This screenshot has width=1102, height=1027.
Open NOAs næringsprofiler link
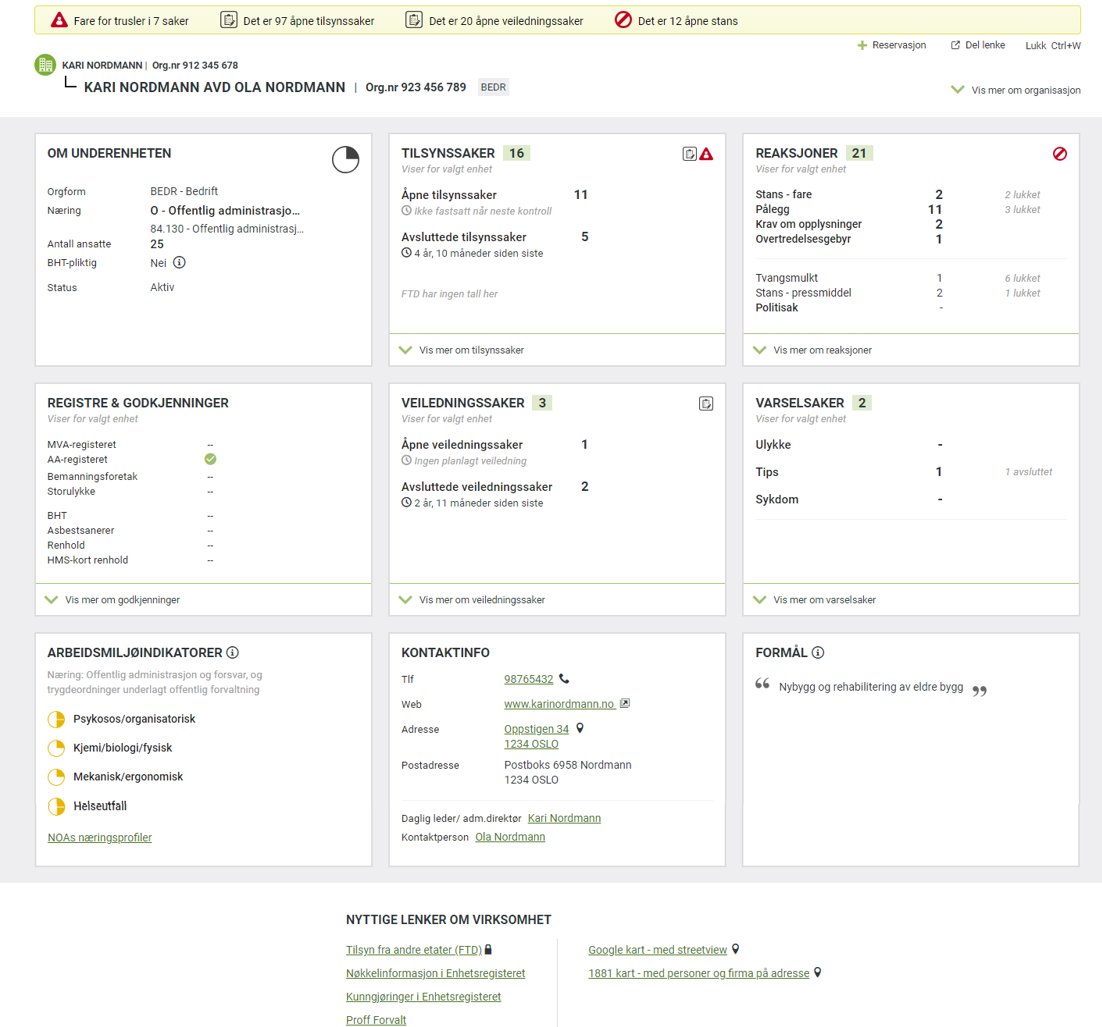pyautogui.click(x=100, y=838)
